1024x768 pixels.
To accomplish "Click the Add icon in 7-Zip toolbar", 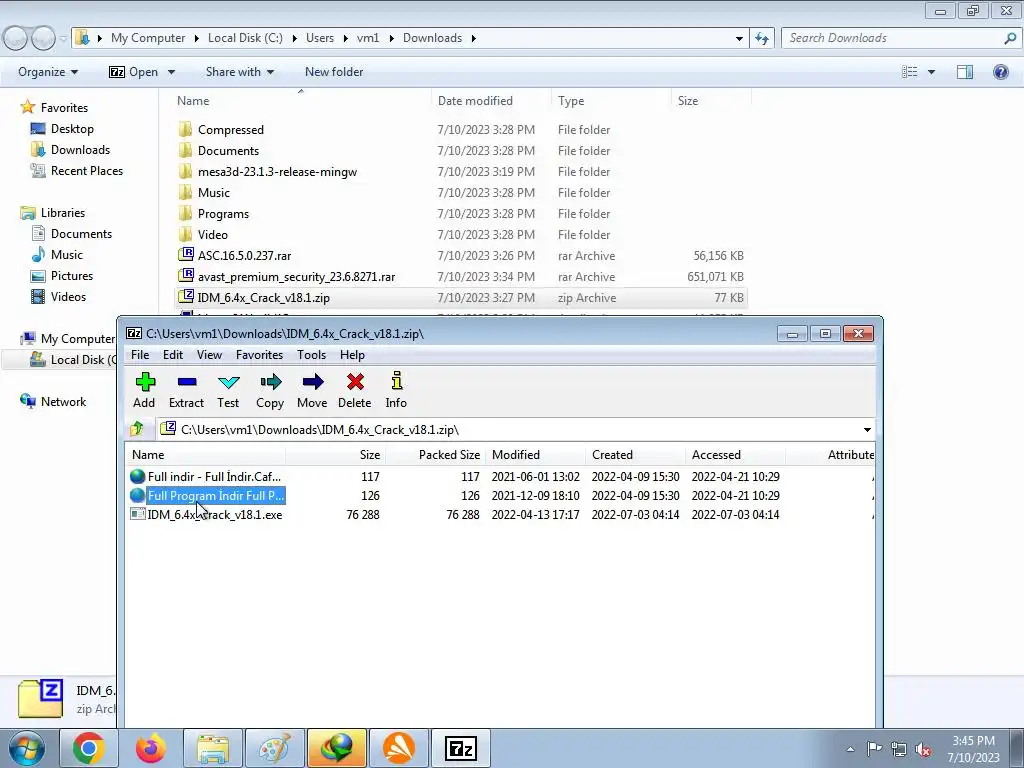I will pyautogui.click(x=145, y=382).
